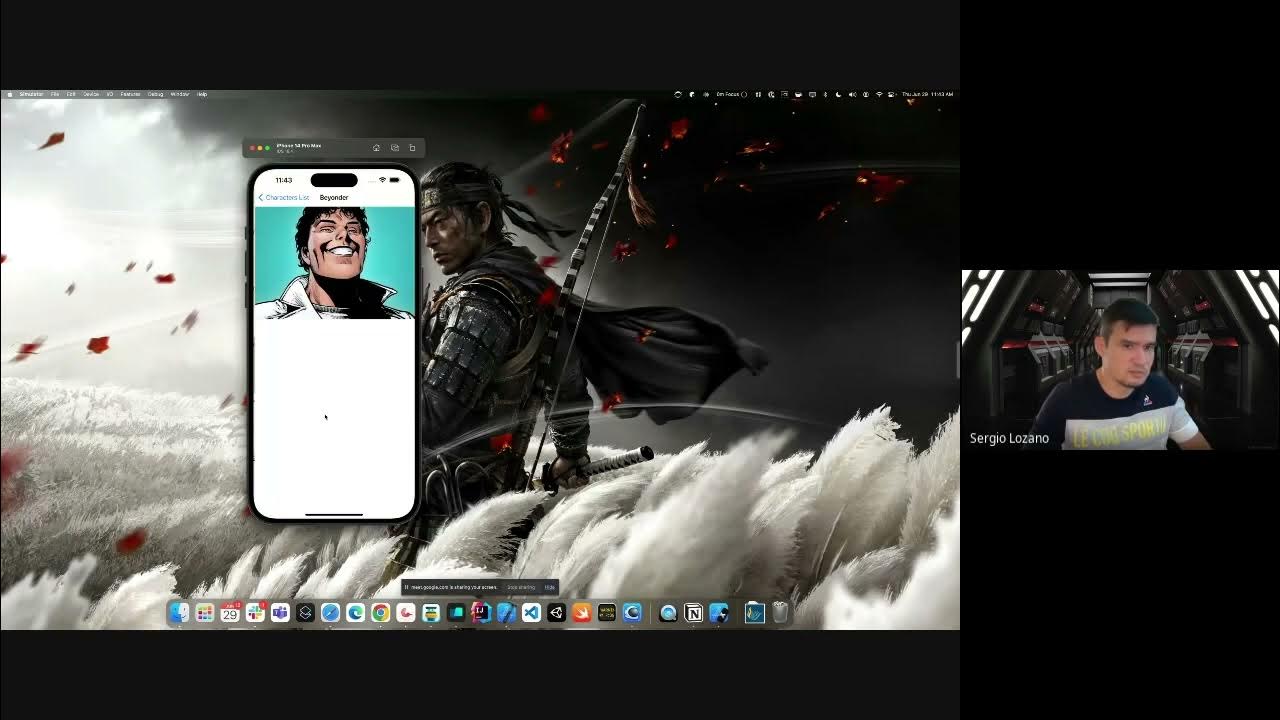
Task: Open the volume control in menu bar
Action: click(x=852, y=94)
